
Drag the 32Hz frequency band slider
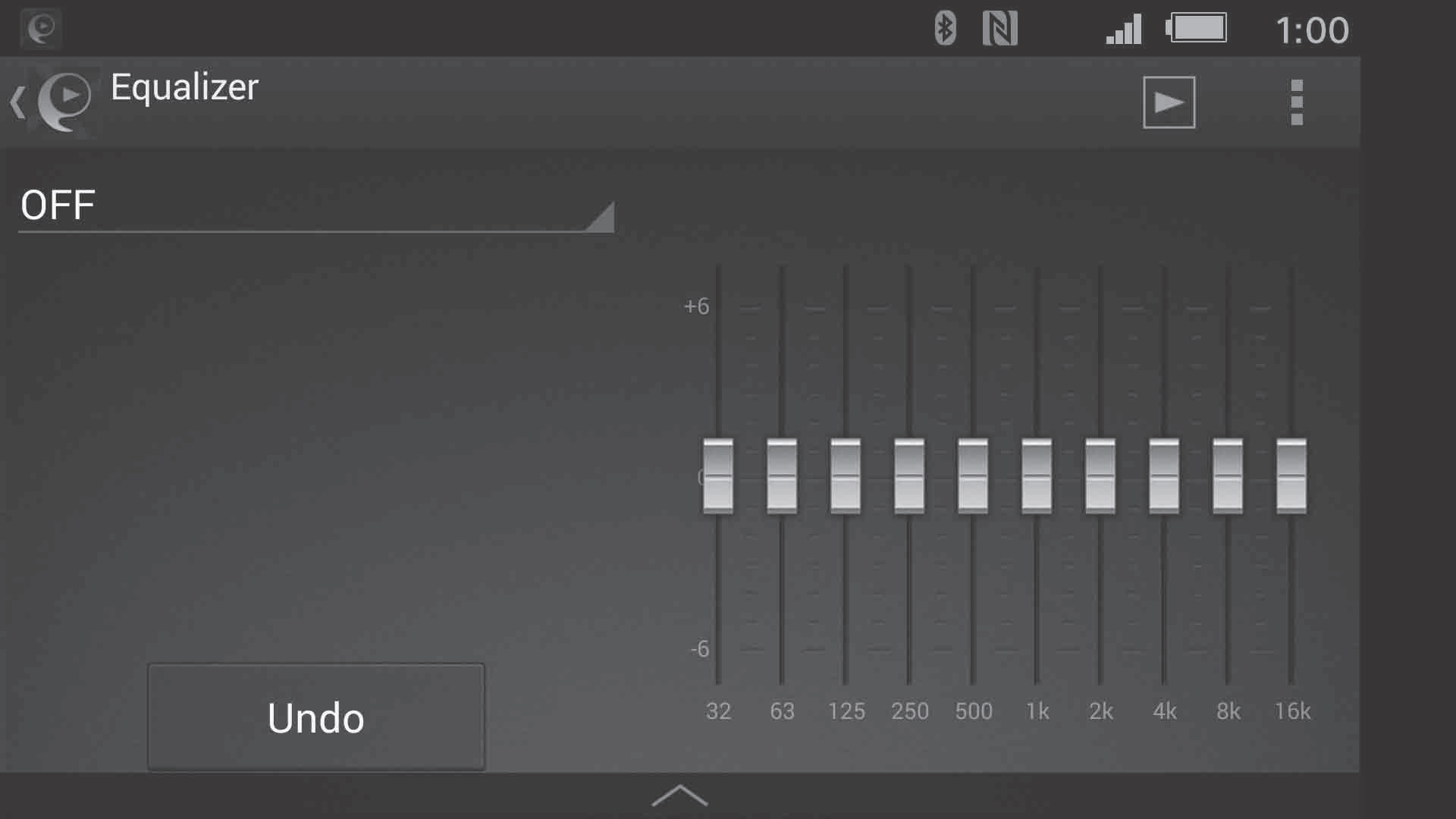(x=720, y=475)
